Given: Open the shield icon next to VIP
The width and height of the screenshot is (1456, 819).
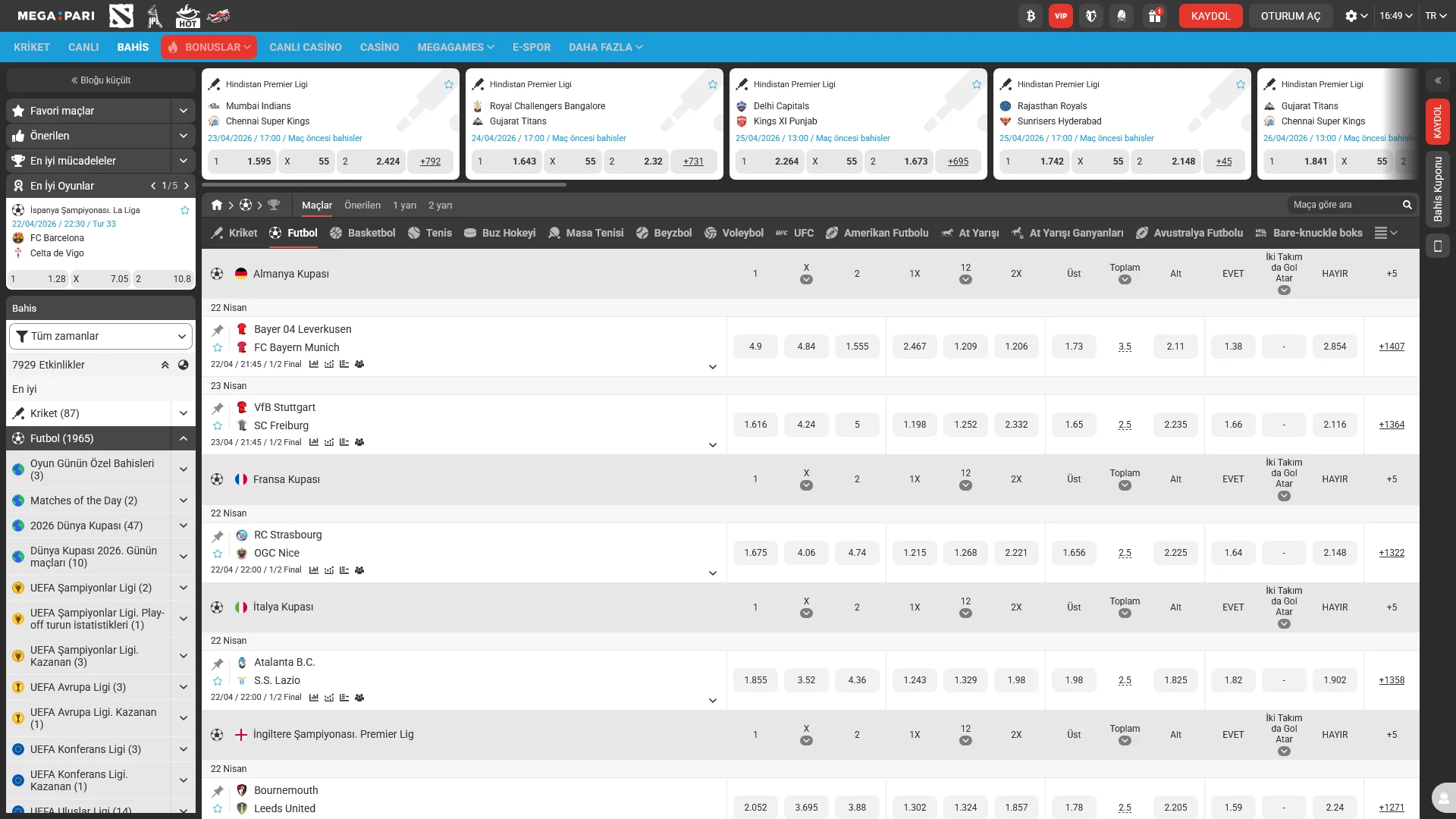Looking at the screenshot, I should coord(1091,16).
